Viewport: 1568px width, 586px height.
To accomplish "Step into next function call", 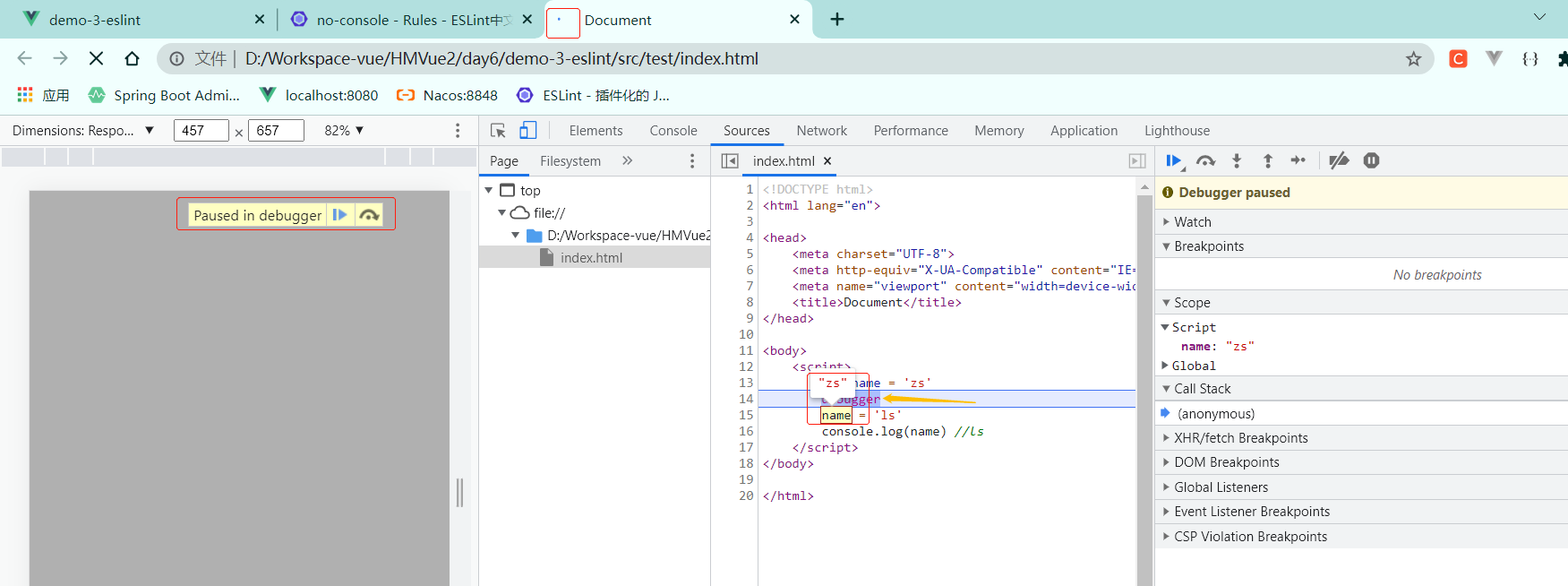I will (1237, 161).
